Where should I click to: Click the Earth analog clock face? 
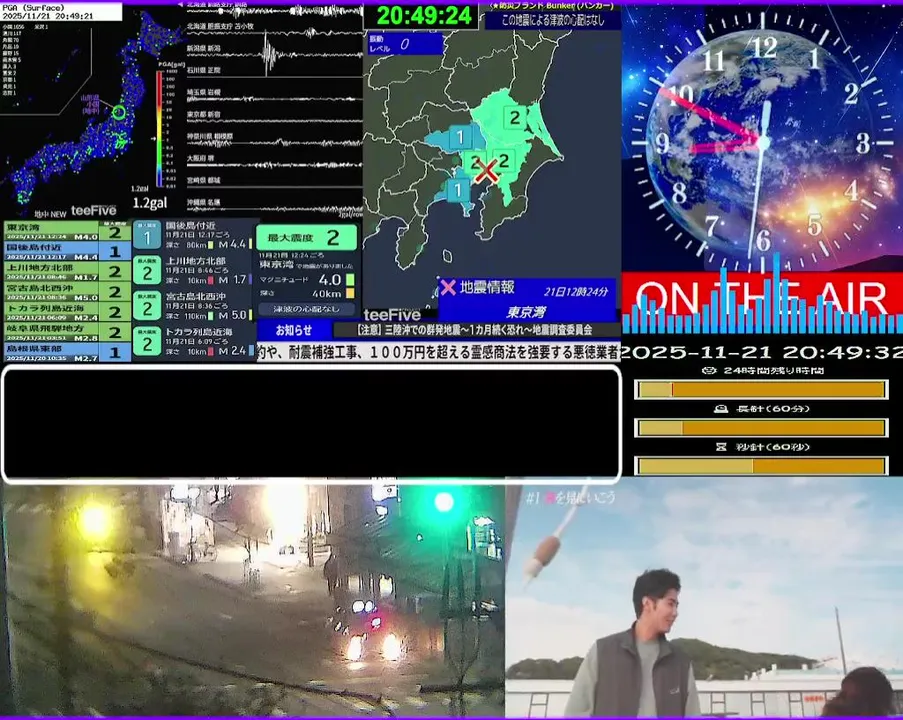pyautogui.click(x=762, y=142)
